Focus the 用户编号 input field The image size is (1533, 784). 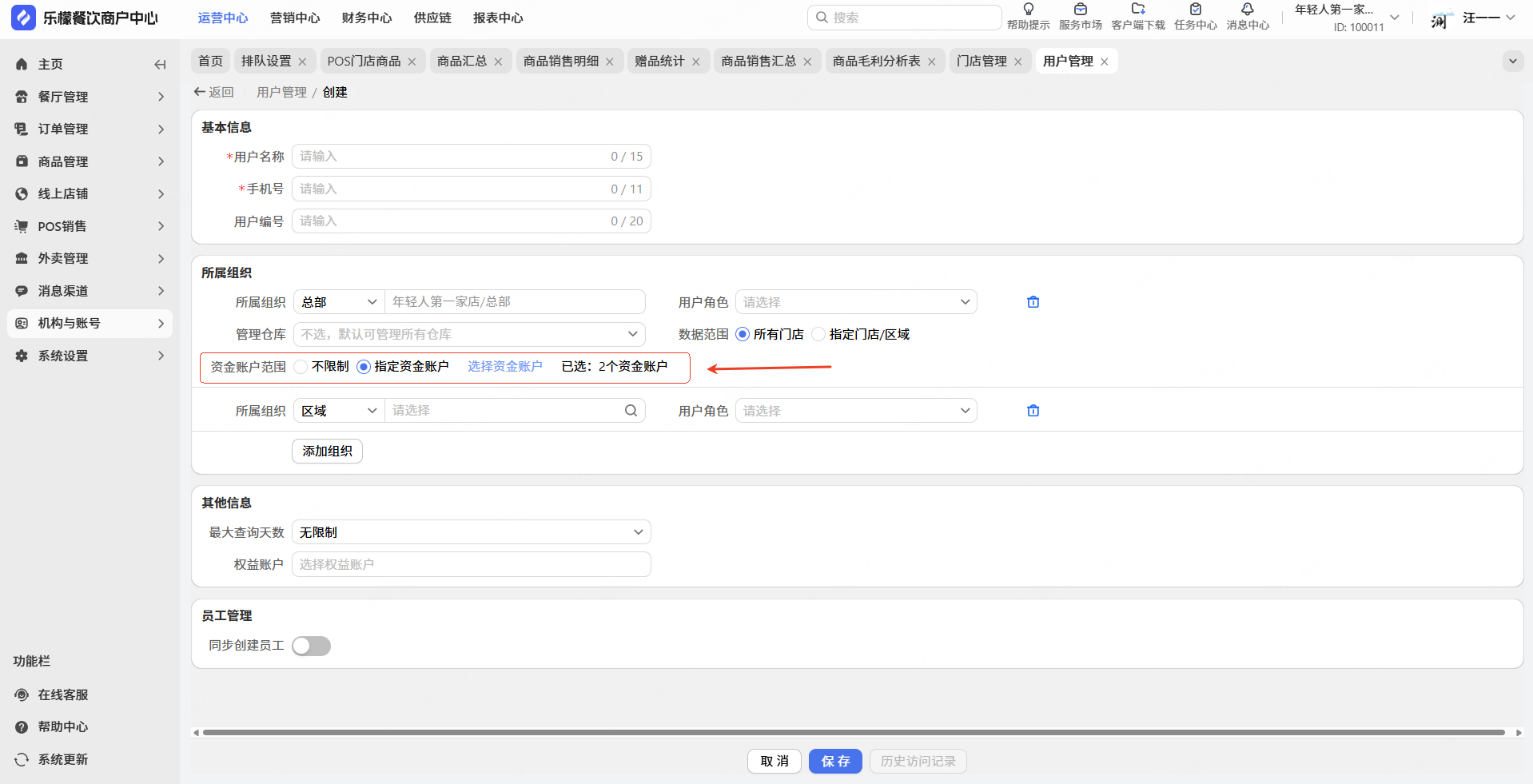pyautogui.click(x=472, y=221)
